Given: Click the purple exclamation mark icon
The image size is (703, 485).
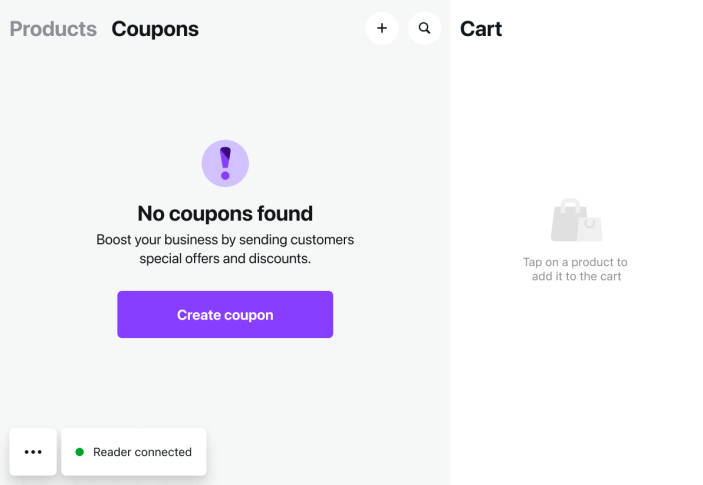Looking at the screenshot, I should click(225, 161).
